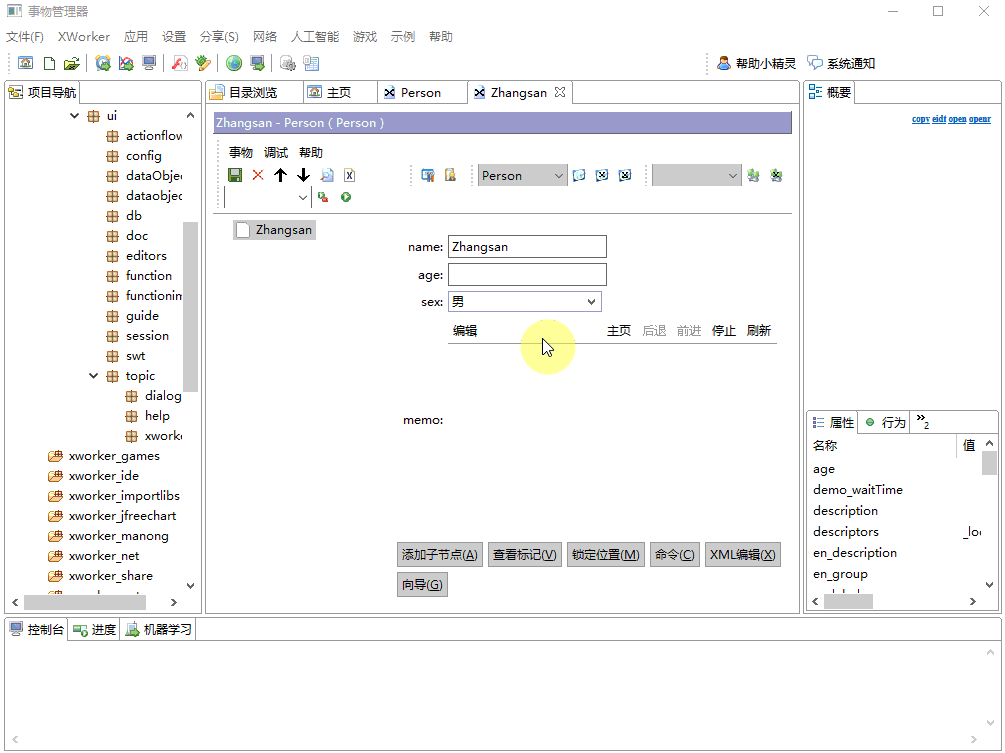This screenshot has height=753, width=1005.
Task: Click the 命令(C) button
Action: tap(674, 555)
